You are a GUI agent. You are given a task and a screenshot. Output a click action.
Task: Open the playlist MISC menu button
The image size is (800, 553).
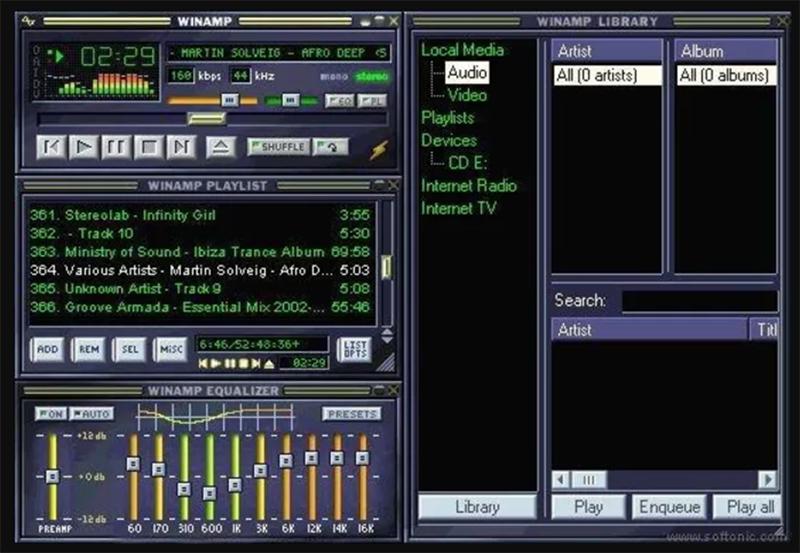pos(171,349)
